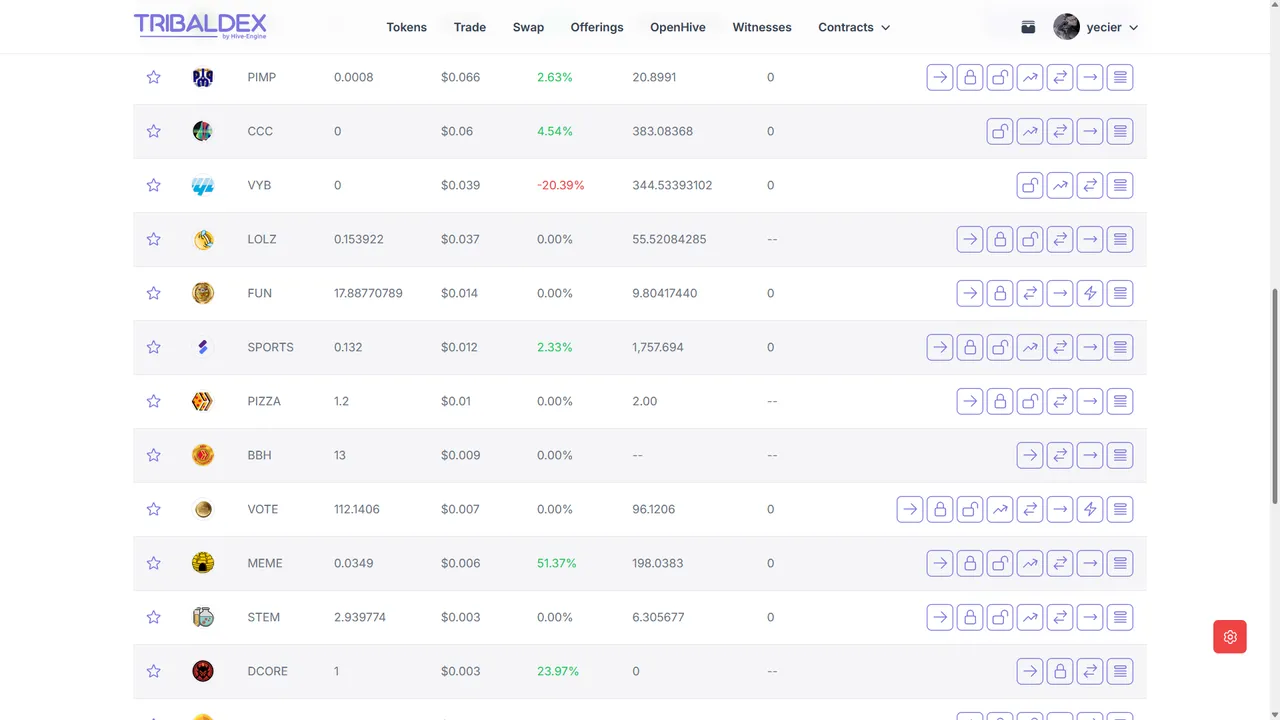1280x720 pixels.
Task: Click the DCORE token symbol
Action: [x=268, y=671]
